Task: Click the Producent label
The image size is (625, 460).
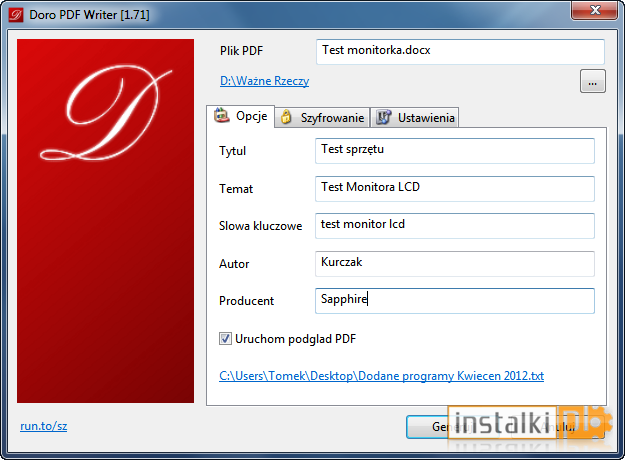Action: click(246, 301)
